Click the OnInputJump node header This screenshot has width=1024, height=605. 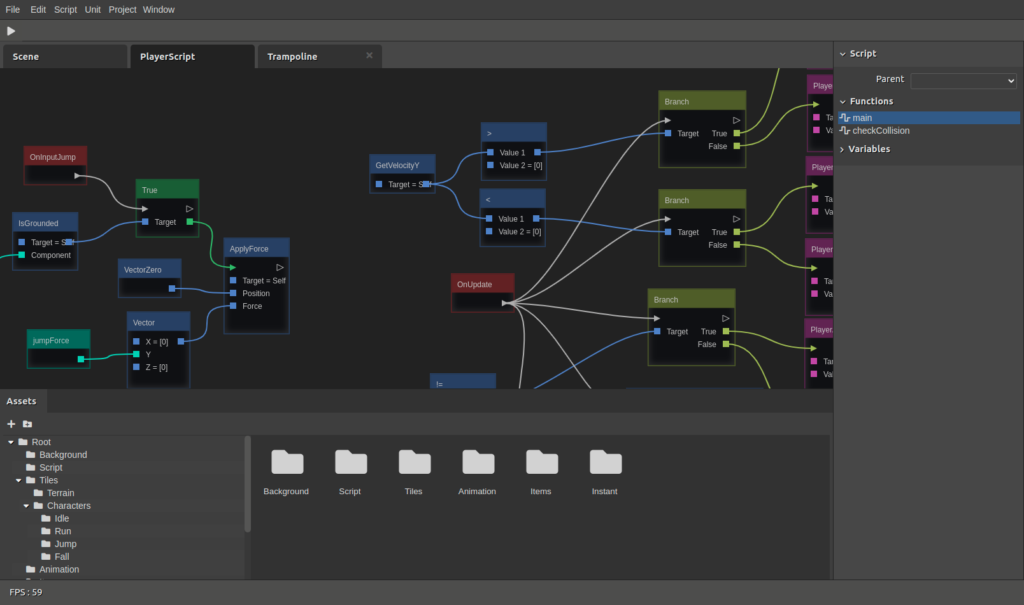tap(55, 157)
